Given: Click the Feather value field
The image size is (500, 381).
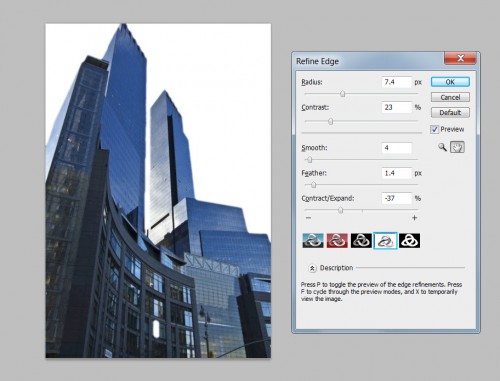Looking at the screenshot, I should click(397, 173).
